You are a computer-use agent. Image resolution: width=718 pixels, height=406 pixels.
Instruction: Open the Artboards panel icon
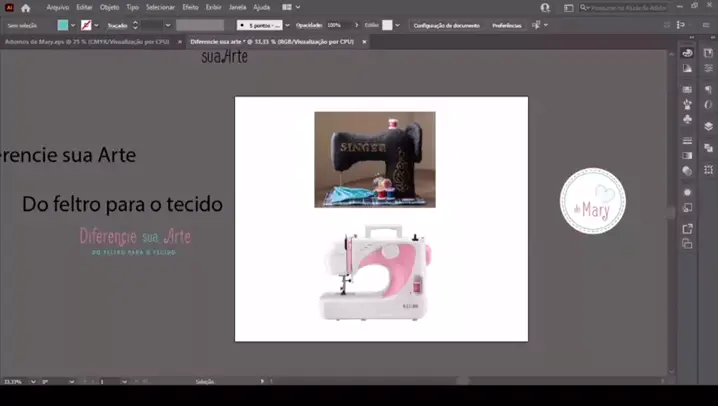click(x=687, y=244)
